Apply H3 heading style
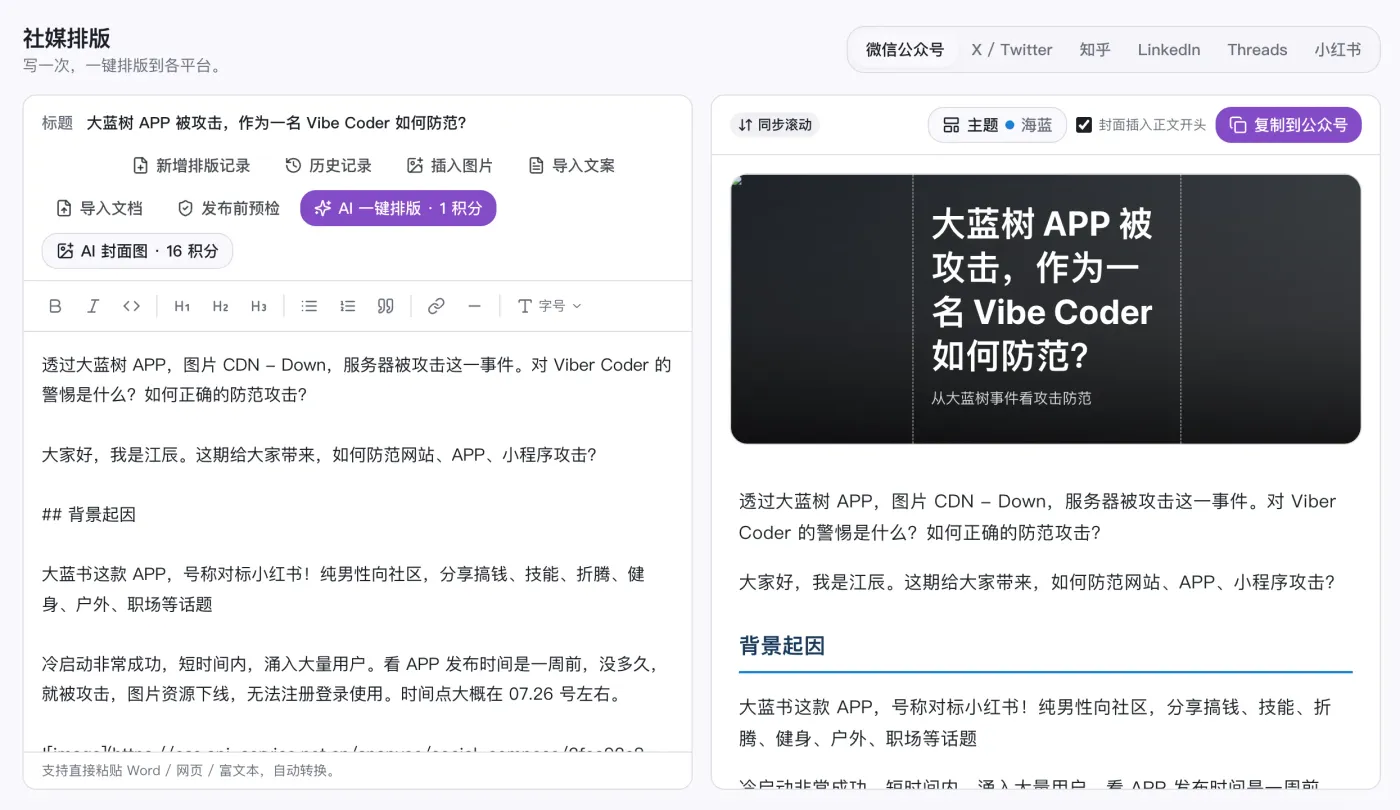 pyautogui.click(x=258, y=306)
